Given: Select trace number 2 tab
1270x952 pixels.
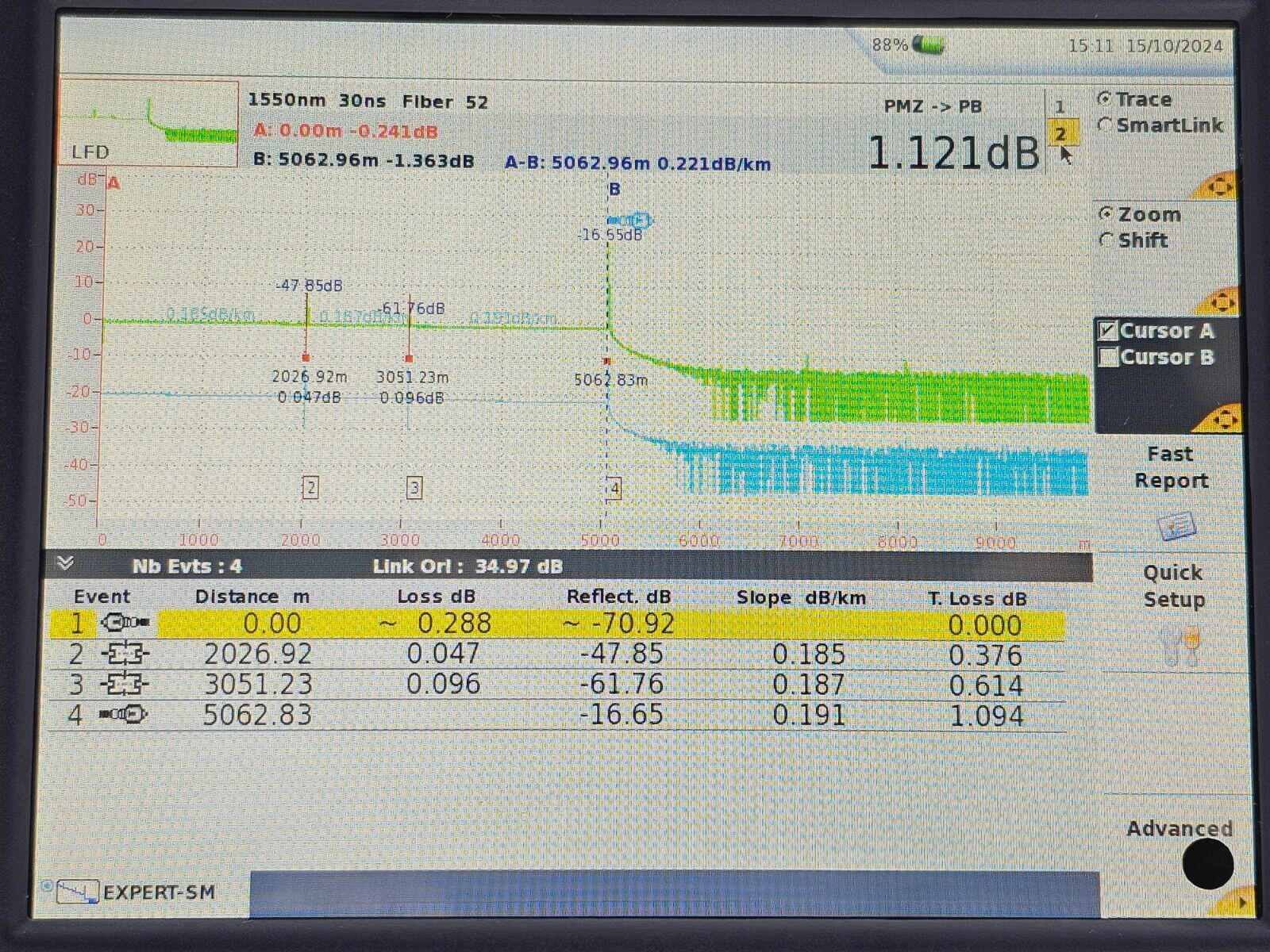Looking at the screenshot, I should pos(1061,133).
